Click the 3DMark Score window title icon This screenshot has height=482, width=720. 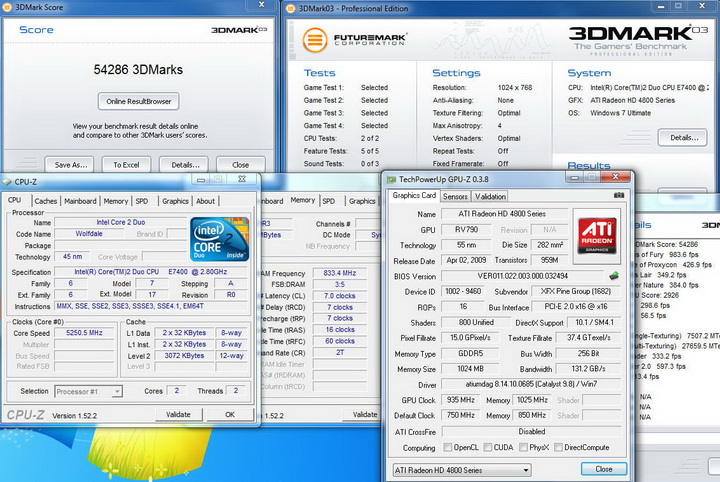[7, 7]
